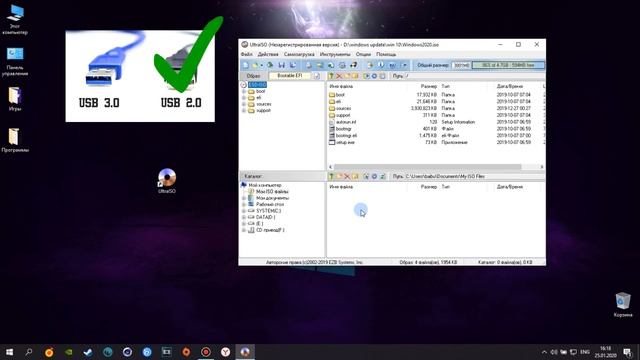
Task: Sort catalog list by Тип column
Action: pyautogui.click(x=446, y=187)
